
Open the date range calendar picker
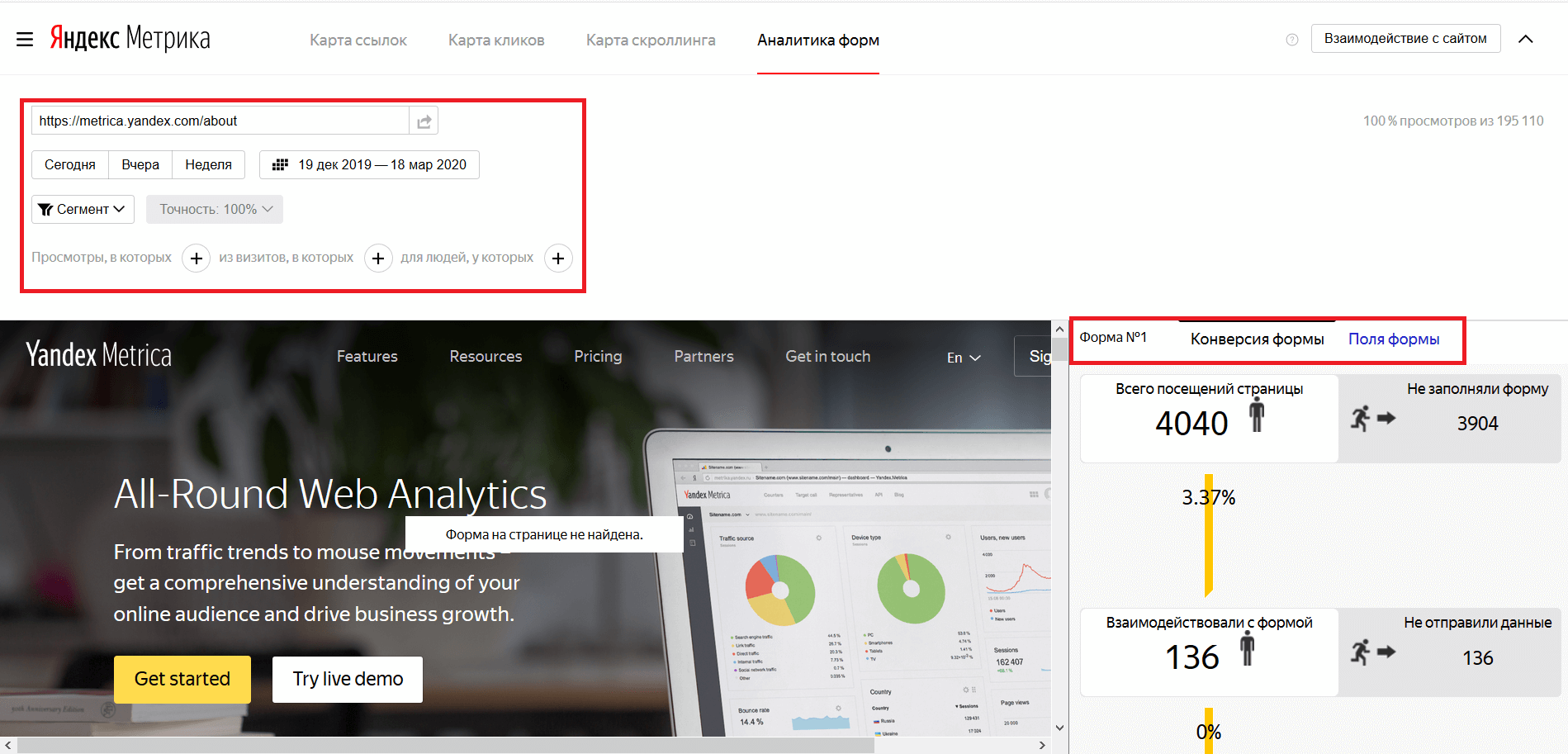coord(369,165)
